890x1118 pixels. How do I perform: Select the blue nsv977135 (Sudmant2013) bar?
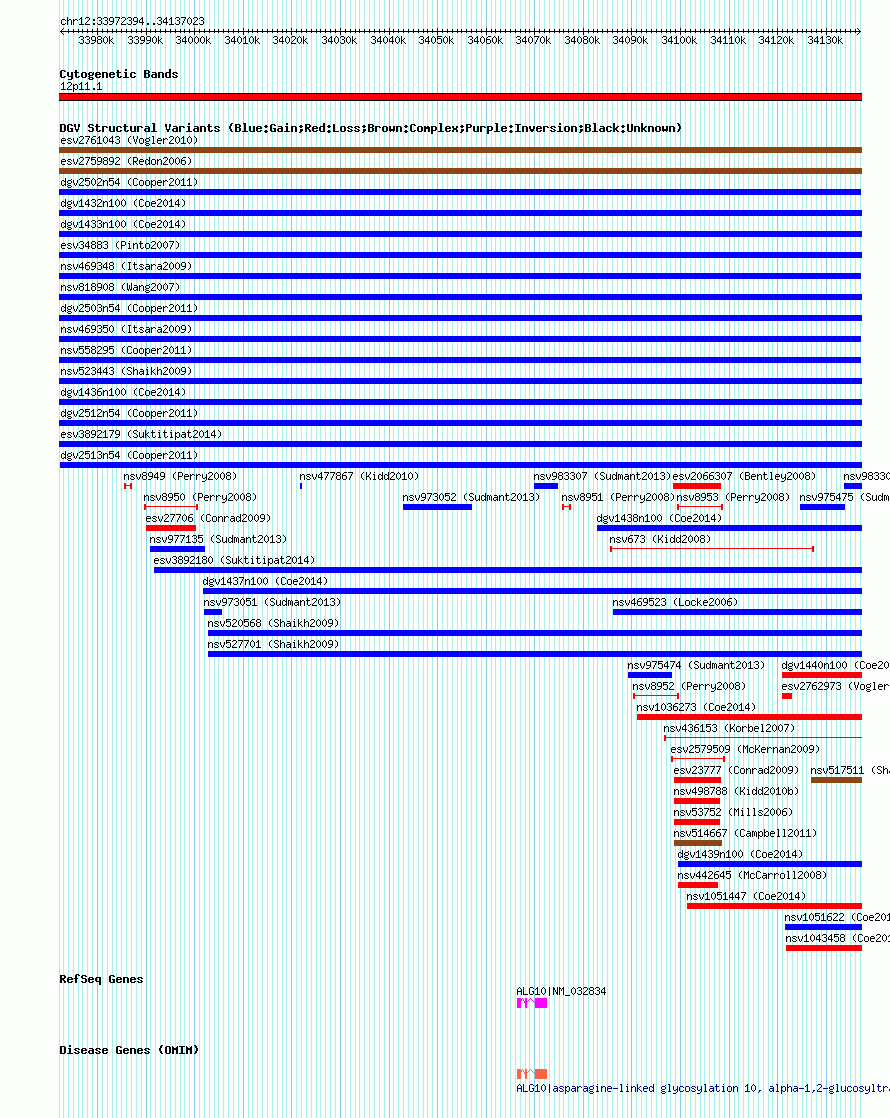click(x=178, y=549)
